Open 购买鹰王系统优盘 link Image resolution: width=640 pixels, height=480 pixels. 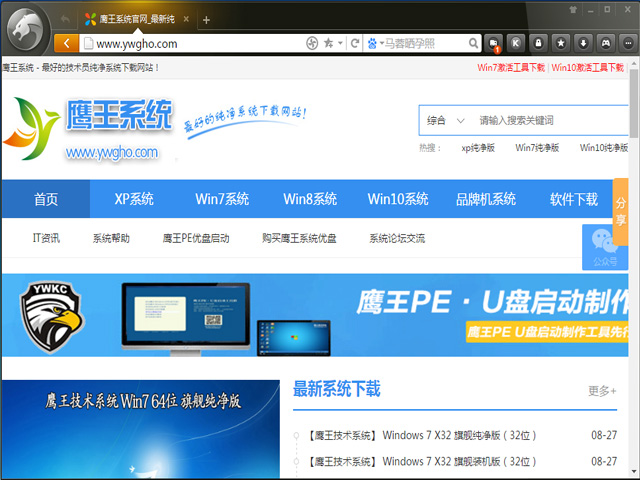299,238
